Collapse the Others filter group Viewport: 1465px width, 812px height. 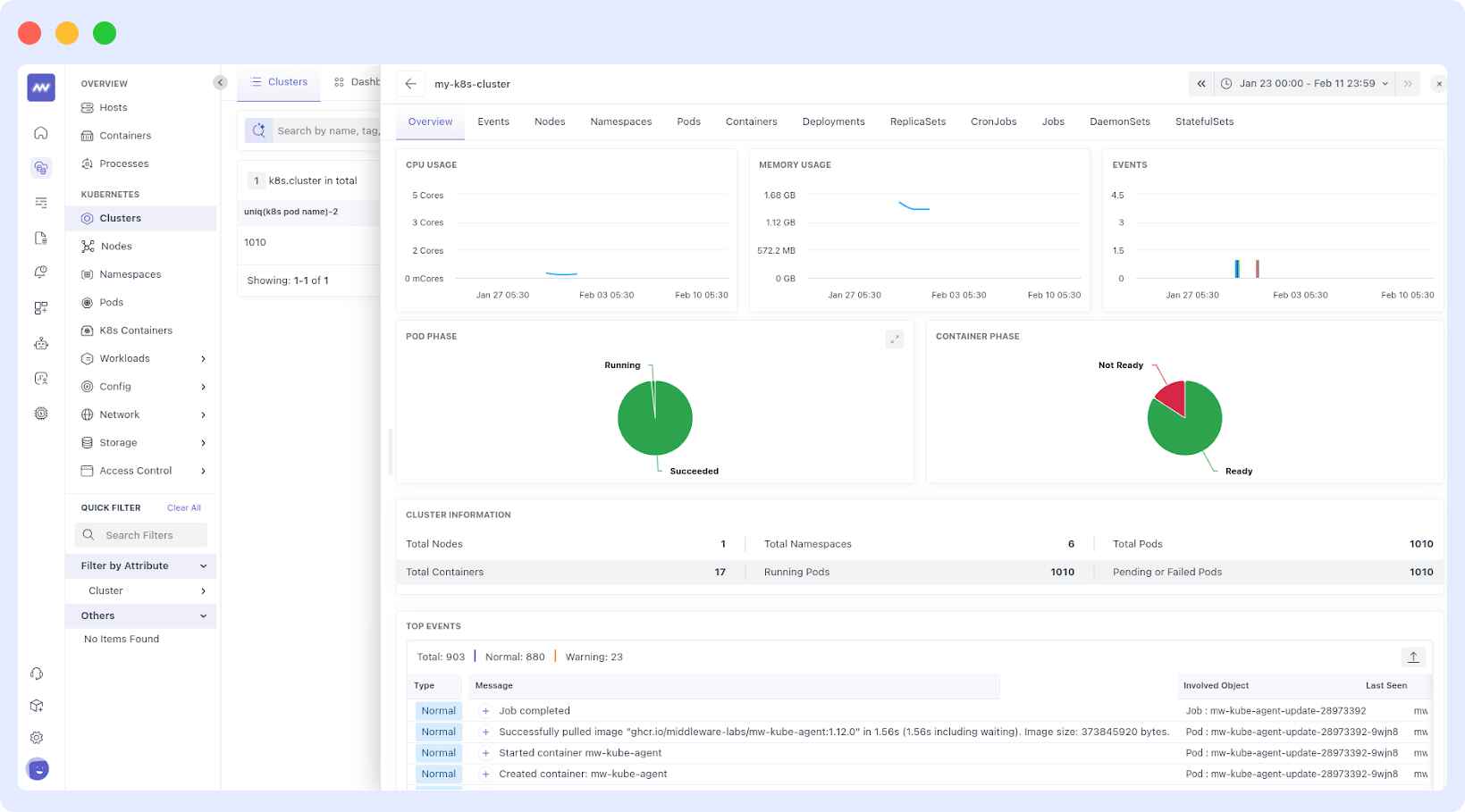[203, 615]
